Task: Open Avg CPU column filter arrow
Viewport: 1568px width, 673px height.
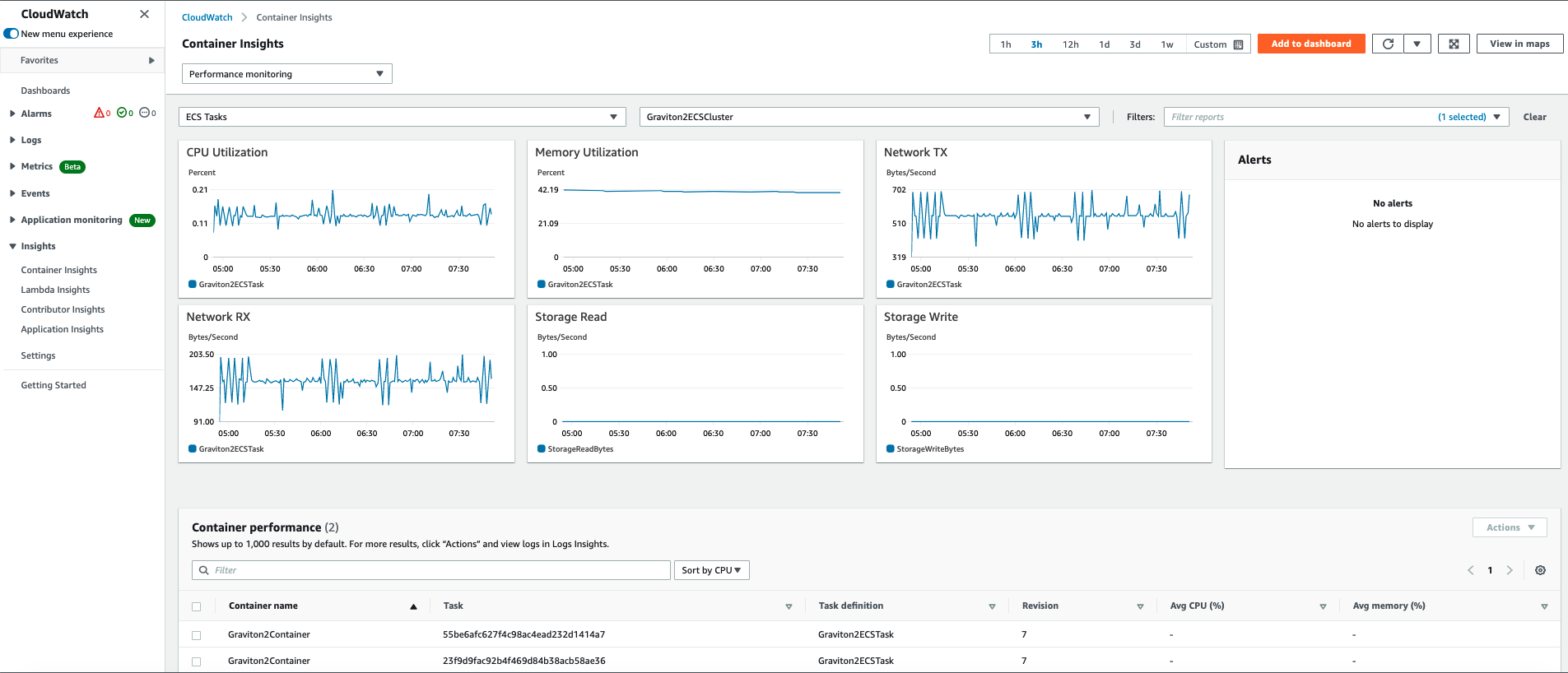Action: [x=1323, y=606]
